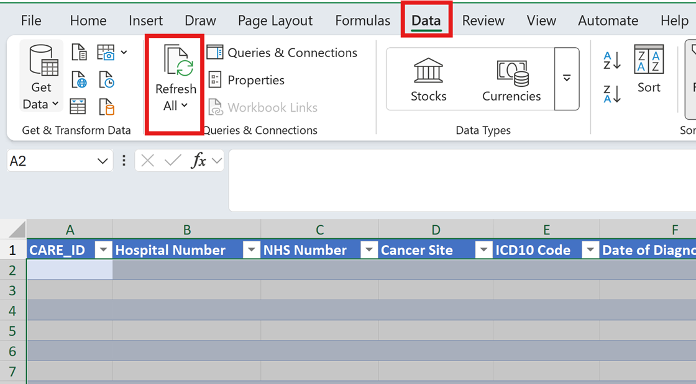Image resolution: width=696 pixels, height=384 pixels.
Task: Select column C header
Action: point(320,229)
